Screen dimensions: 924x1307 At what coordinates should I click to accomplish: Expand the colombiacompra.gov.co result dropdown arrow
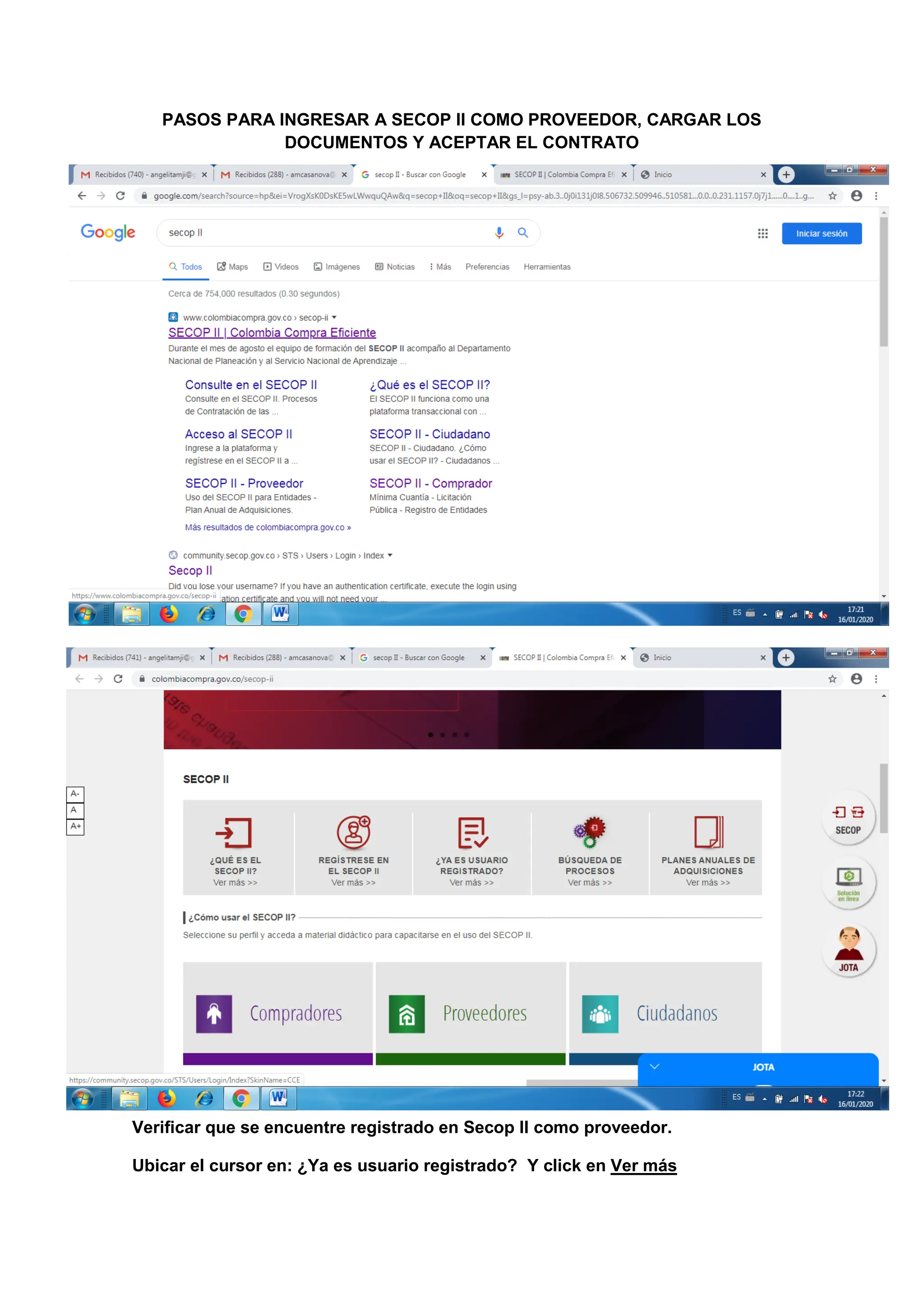335,318
